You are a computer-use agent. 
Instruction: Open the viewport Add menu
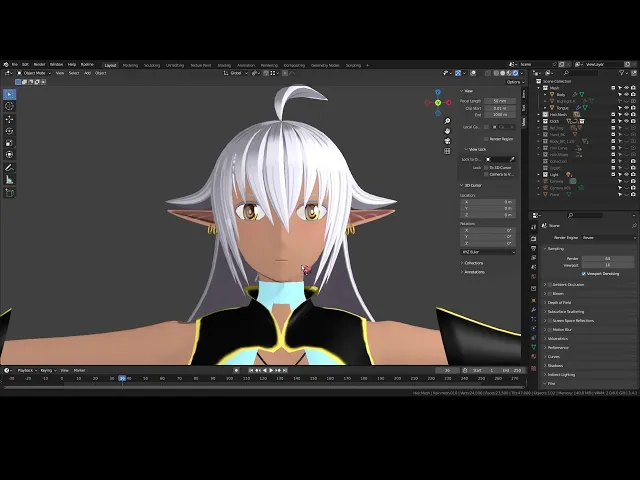pos(87,73)
